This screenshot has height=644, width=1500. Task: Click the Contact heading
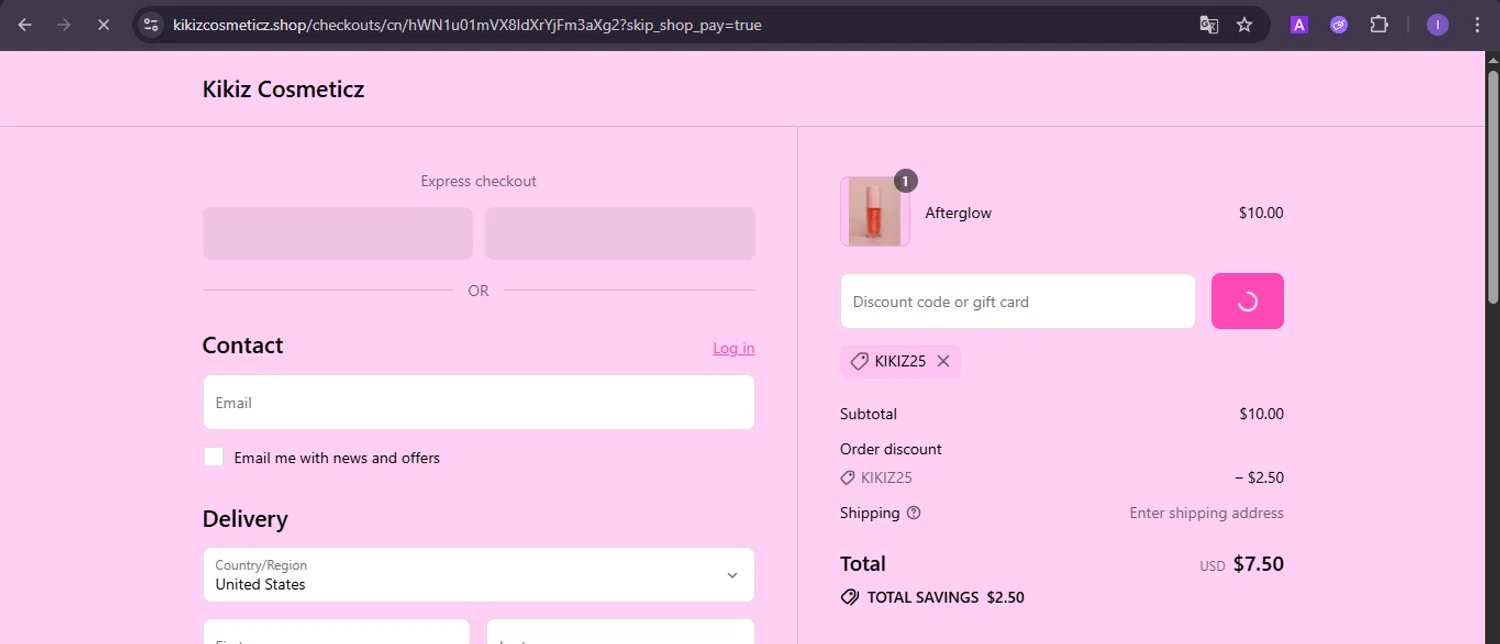242,345
